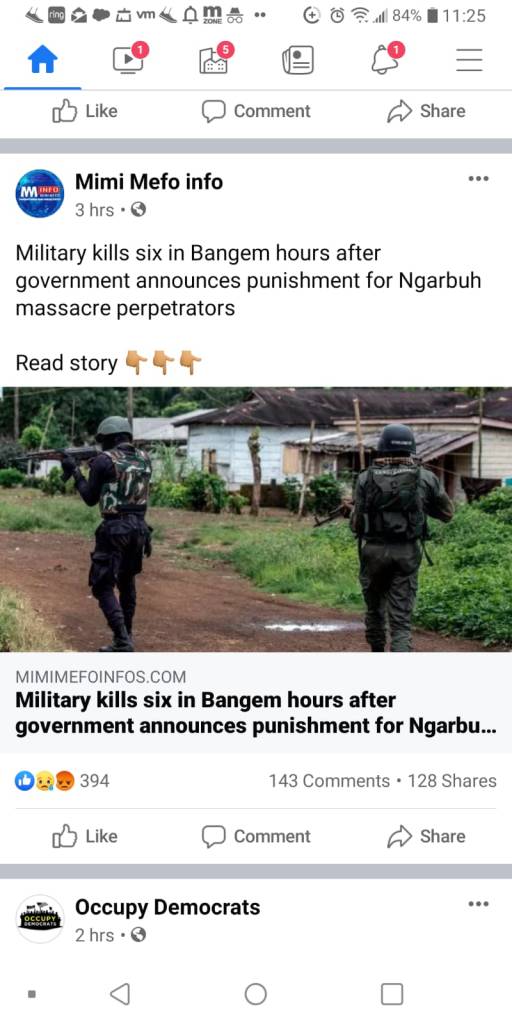Open the Mimi Mefo info page name
Image resolution: width=512 pixels, height=1024 pixels.
tap(149, 182)
